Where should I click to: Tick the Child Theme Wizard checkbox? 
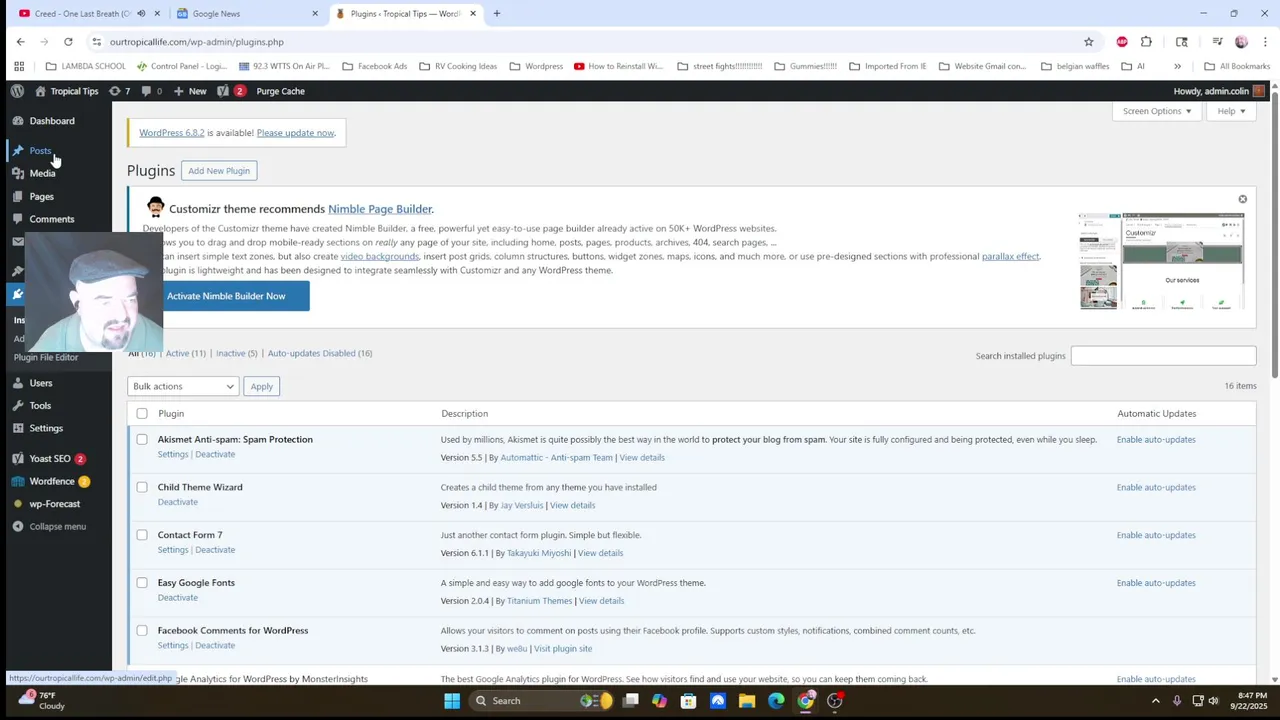[x=142, y=487]
